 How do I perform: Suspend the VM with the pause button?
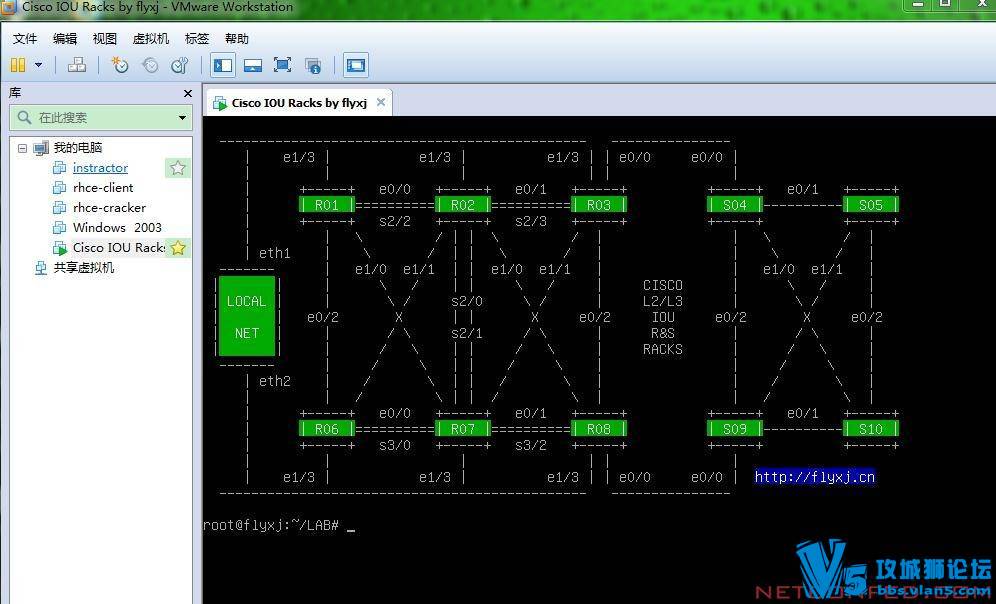click(x=18, y=65)
